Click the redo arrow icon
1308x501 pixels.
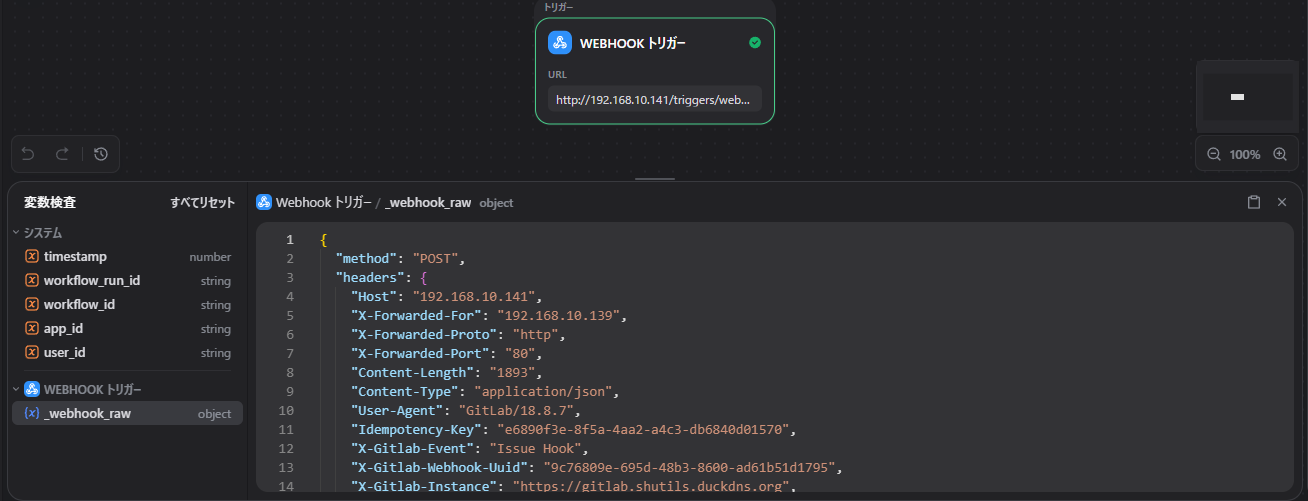point(62,154)
